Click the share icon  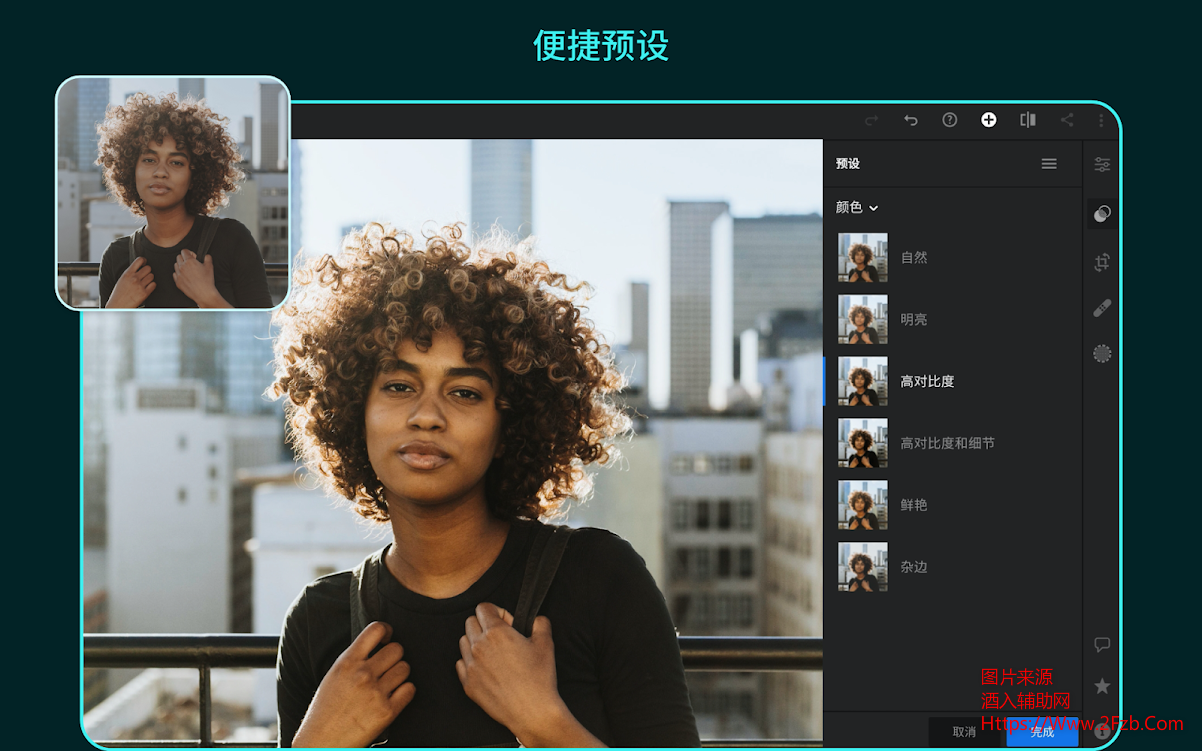pos(1067,120)
